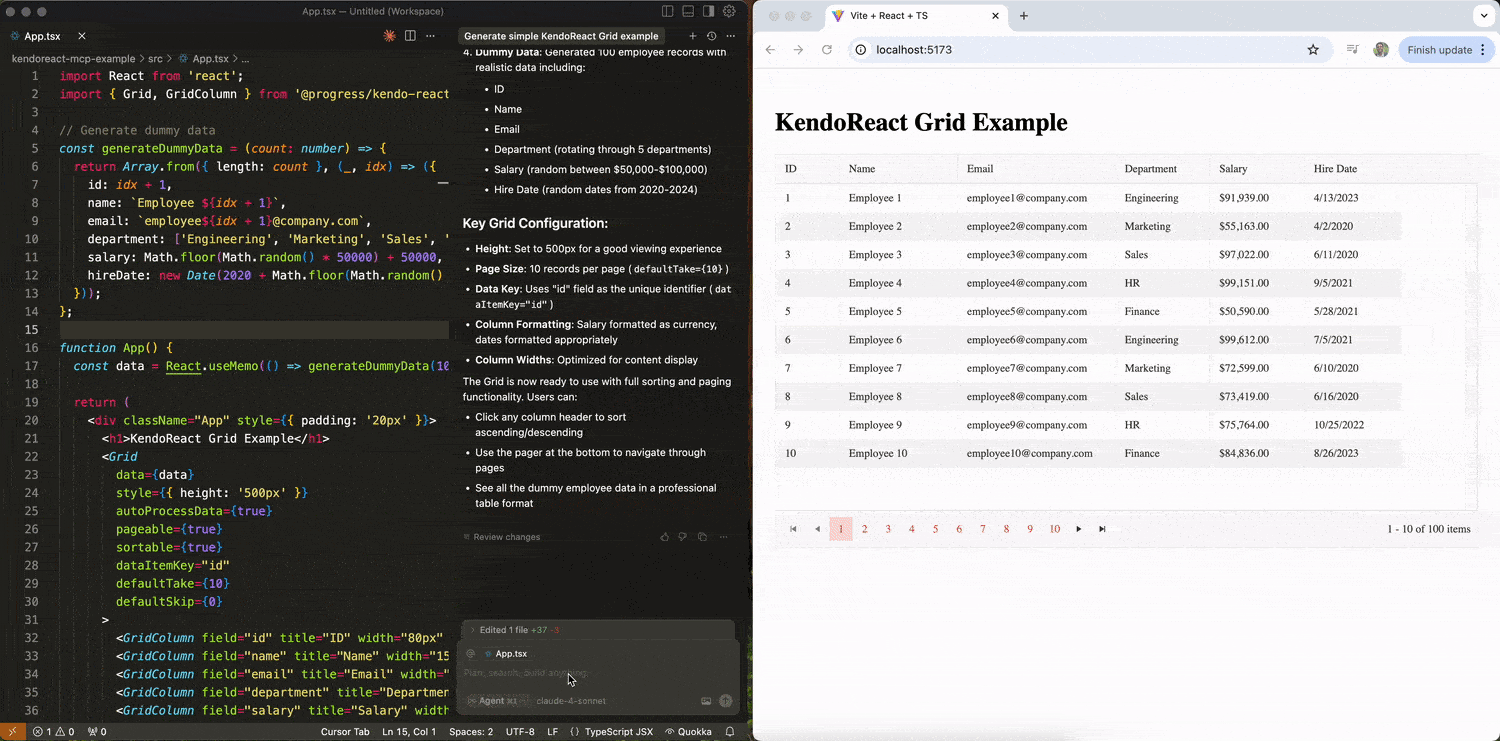The height and width of the screenshot is (741, 1500).
Task: Open the remote connection icon in status bar
Action: [x=13, y=731]
